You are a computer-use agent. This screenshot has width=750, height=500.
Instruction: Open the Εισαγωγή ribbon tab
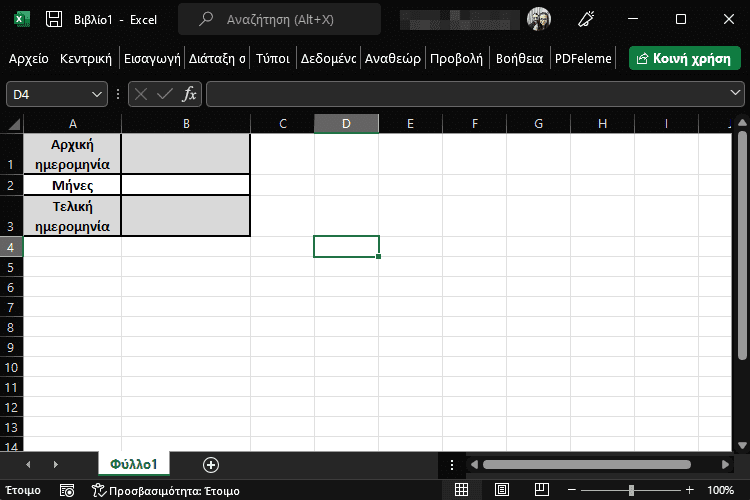coord(151,59)
